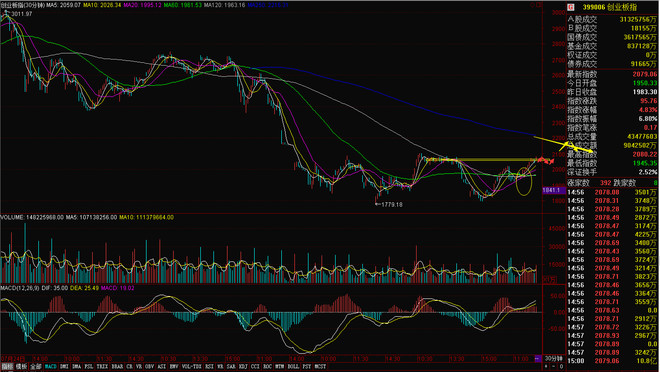Viewport: 660px width, 372px height.
Task: Select the RSI indicator tab
Action: 209,367
